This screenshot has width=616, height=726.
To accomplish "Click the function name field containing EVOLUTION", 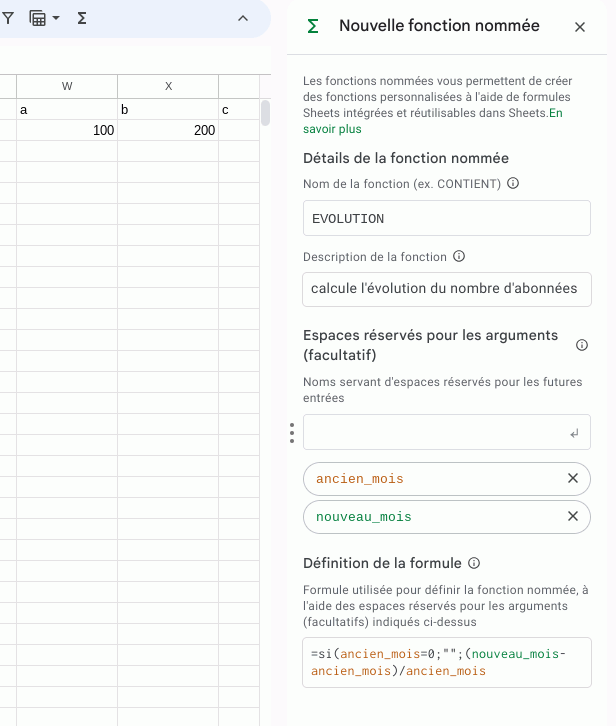I will coord(446,218).
